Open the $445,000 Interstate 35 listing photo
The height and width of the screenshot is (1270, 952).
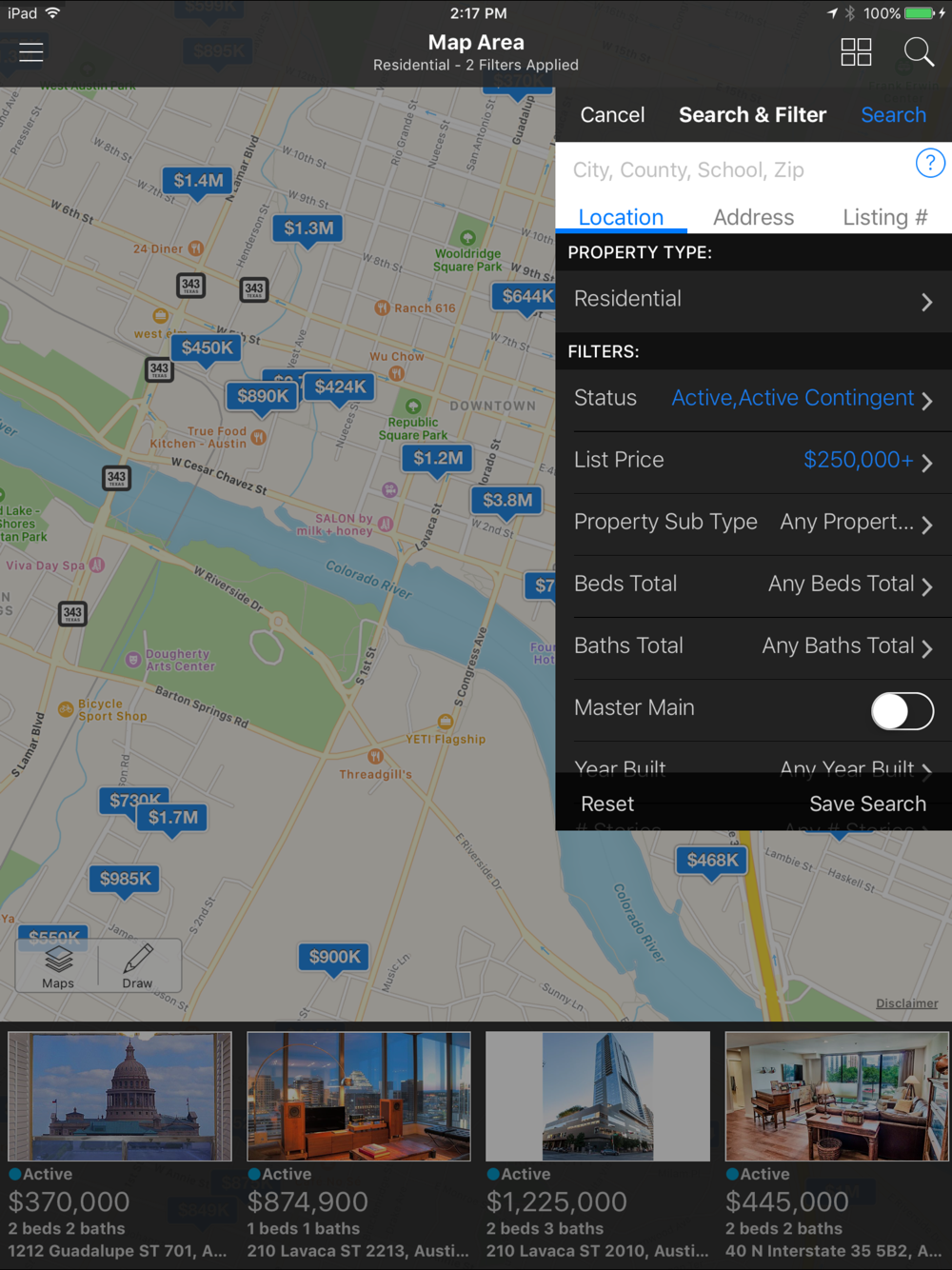tap(837, 1096)
